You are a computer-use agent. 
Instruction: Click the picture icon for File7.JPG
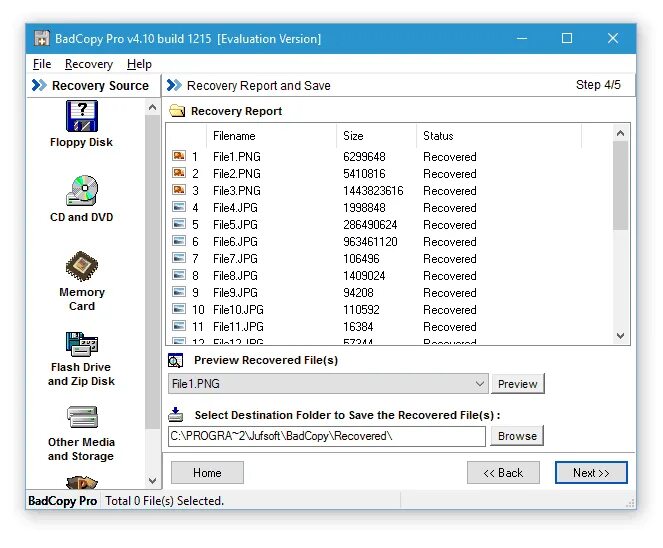[179, 258]
